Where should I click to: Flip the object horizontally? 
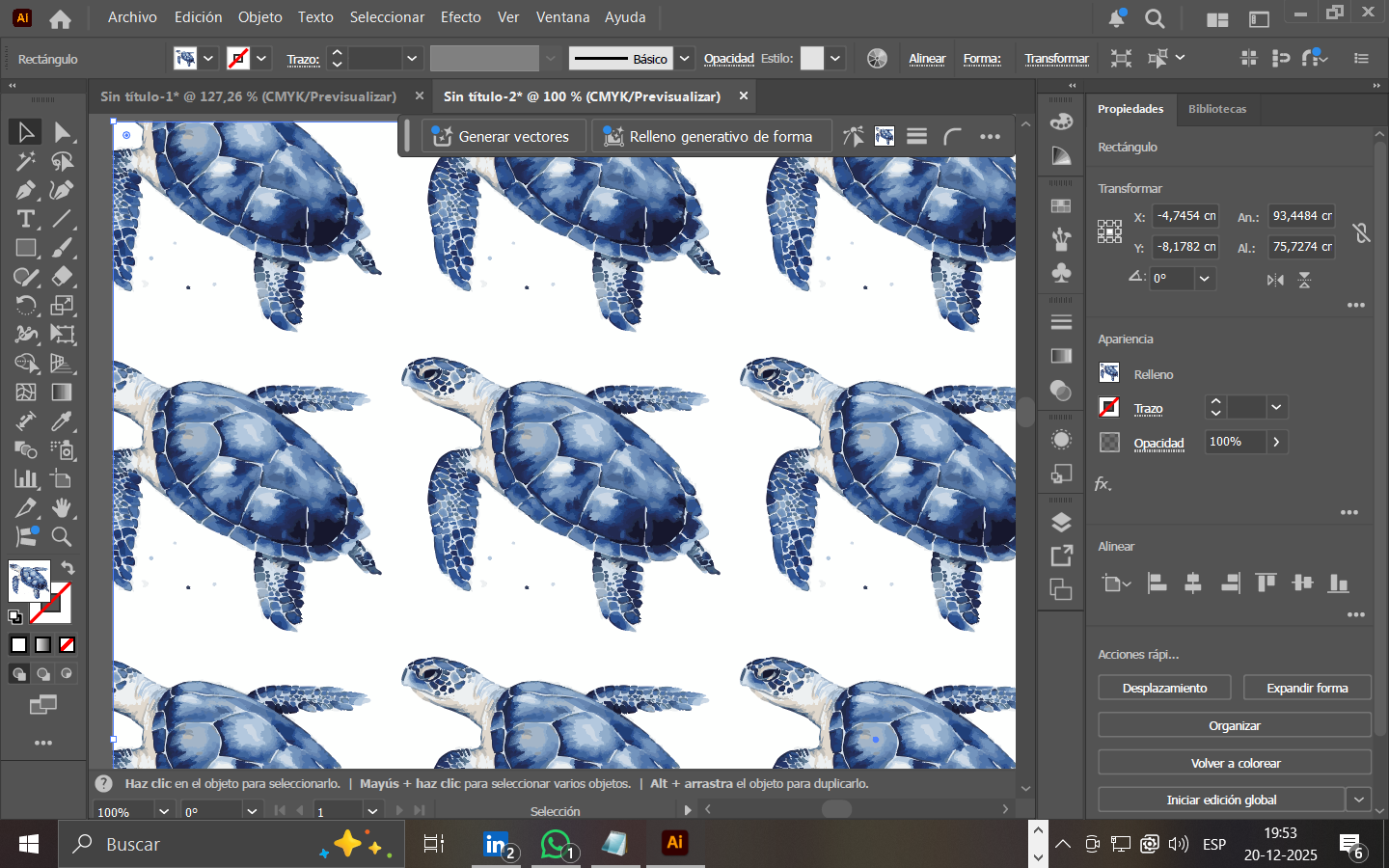coord(1275,280)
